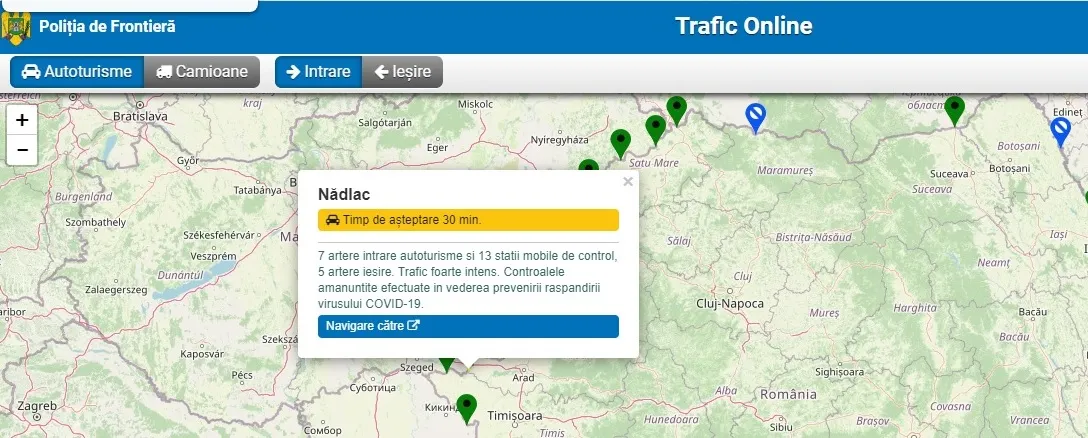Click the Pécs city label
The image size is (1088, 438).
coord(242,375)
